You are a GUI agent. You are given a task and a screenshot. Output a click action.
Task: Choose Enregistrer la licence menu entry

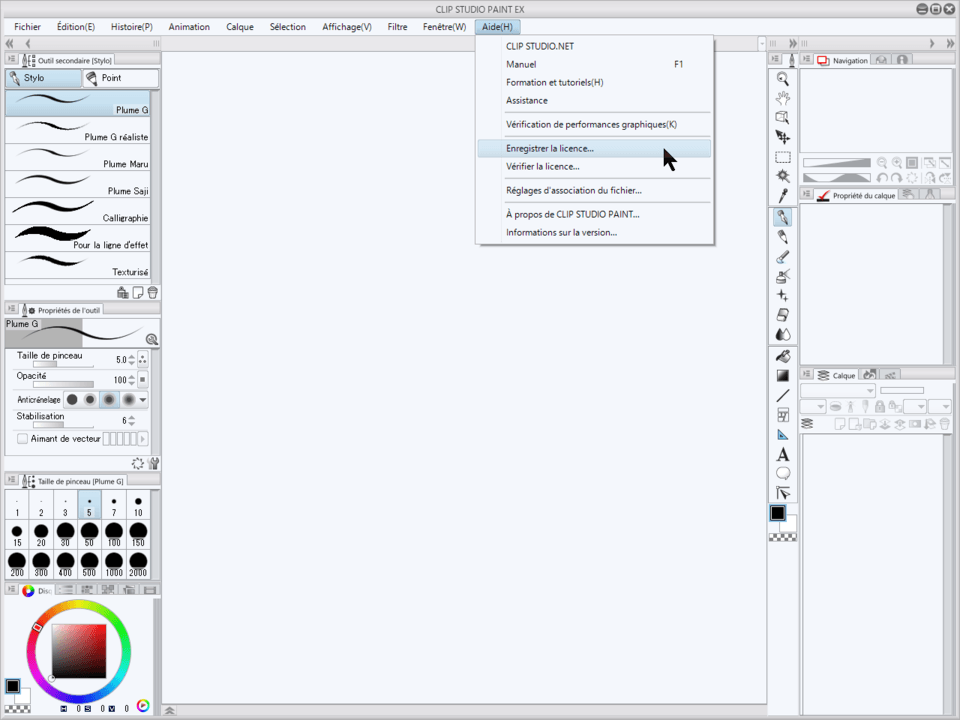[x=594, y=148]
